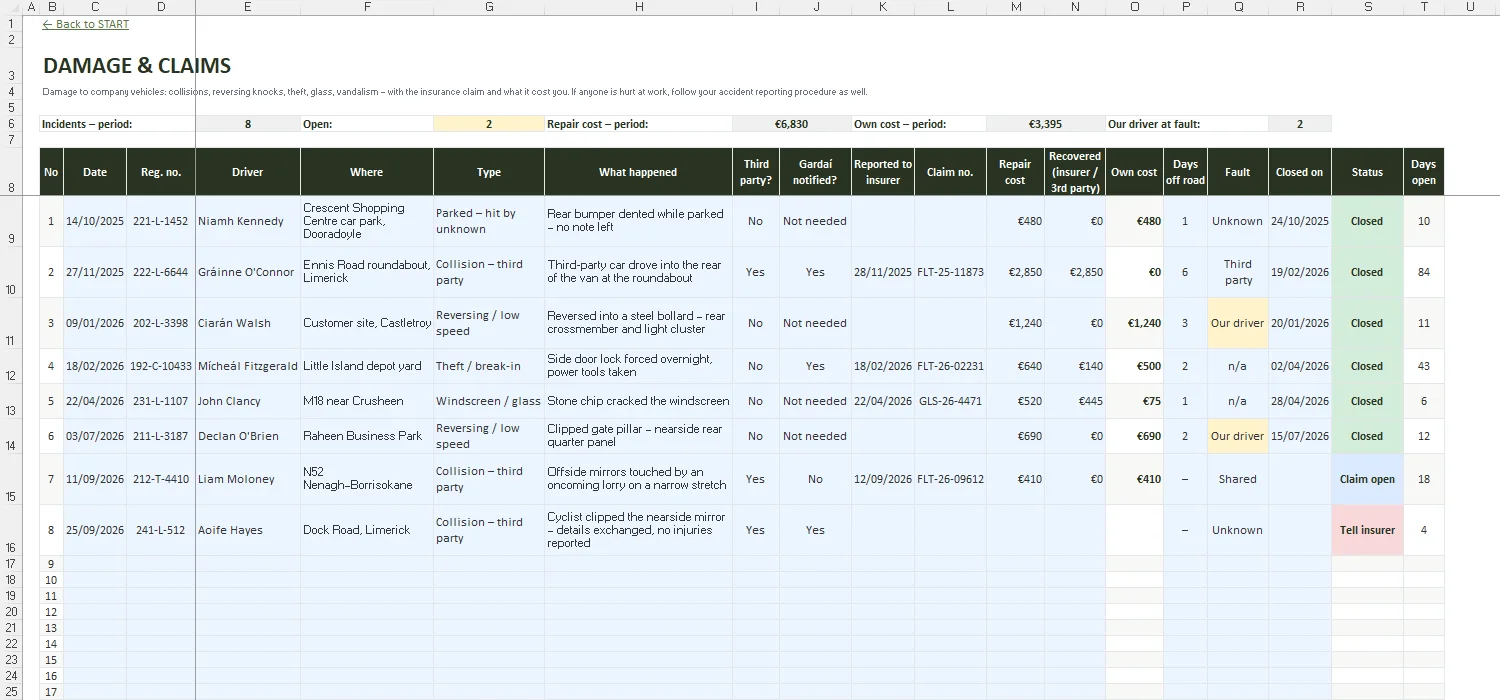Select driver cell Mícheál Fitzgerald
The width and height of the screenshot is (1500, 700).
point(247,366)
